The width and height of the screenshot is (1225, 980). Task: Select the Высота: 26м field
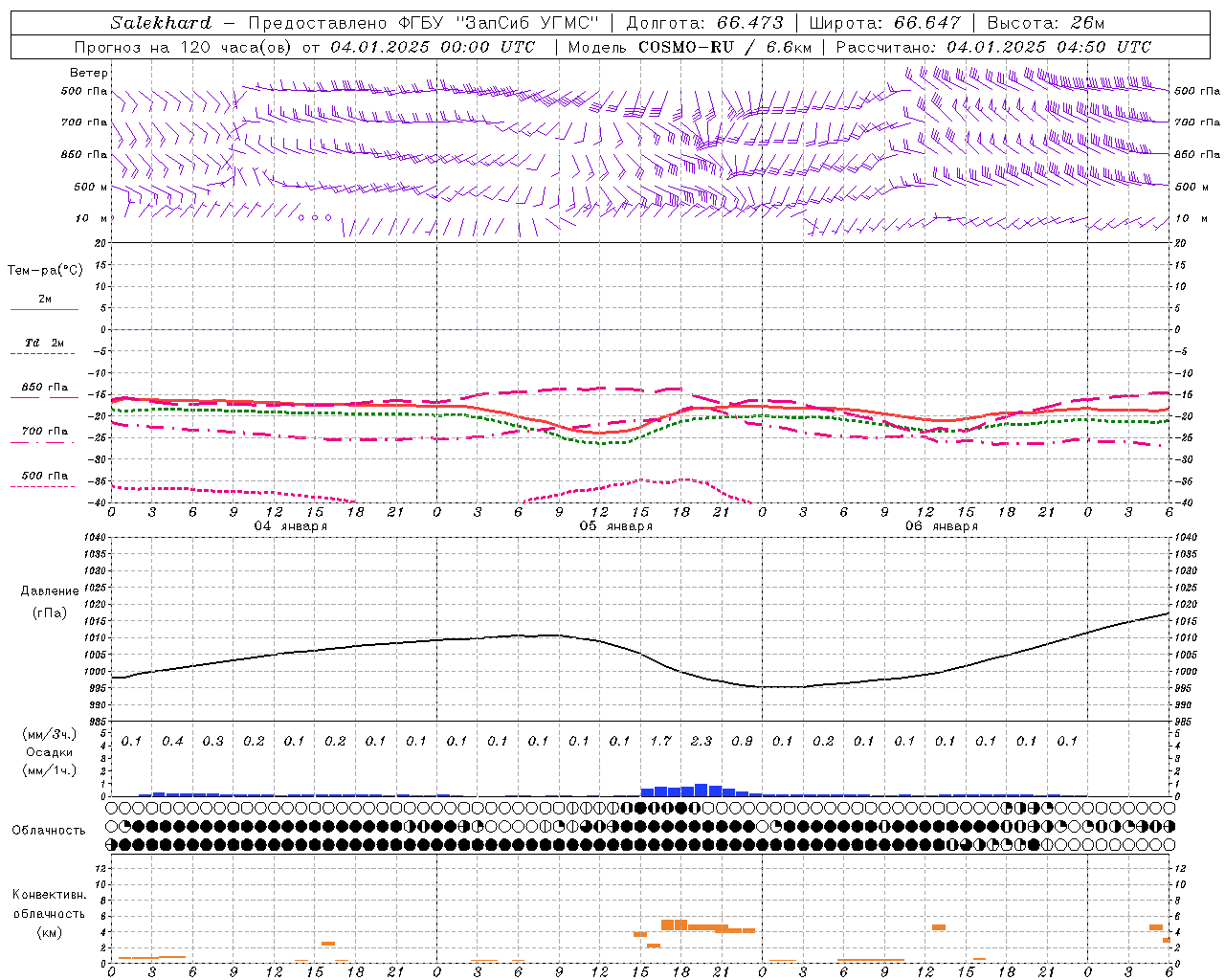pyautogui.click(x=1047, y=23)
